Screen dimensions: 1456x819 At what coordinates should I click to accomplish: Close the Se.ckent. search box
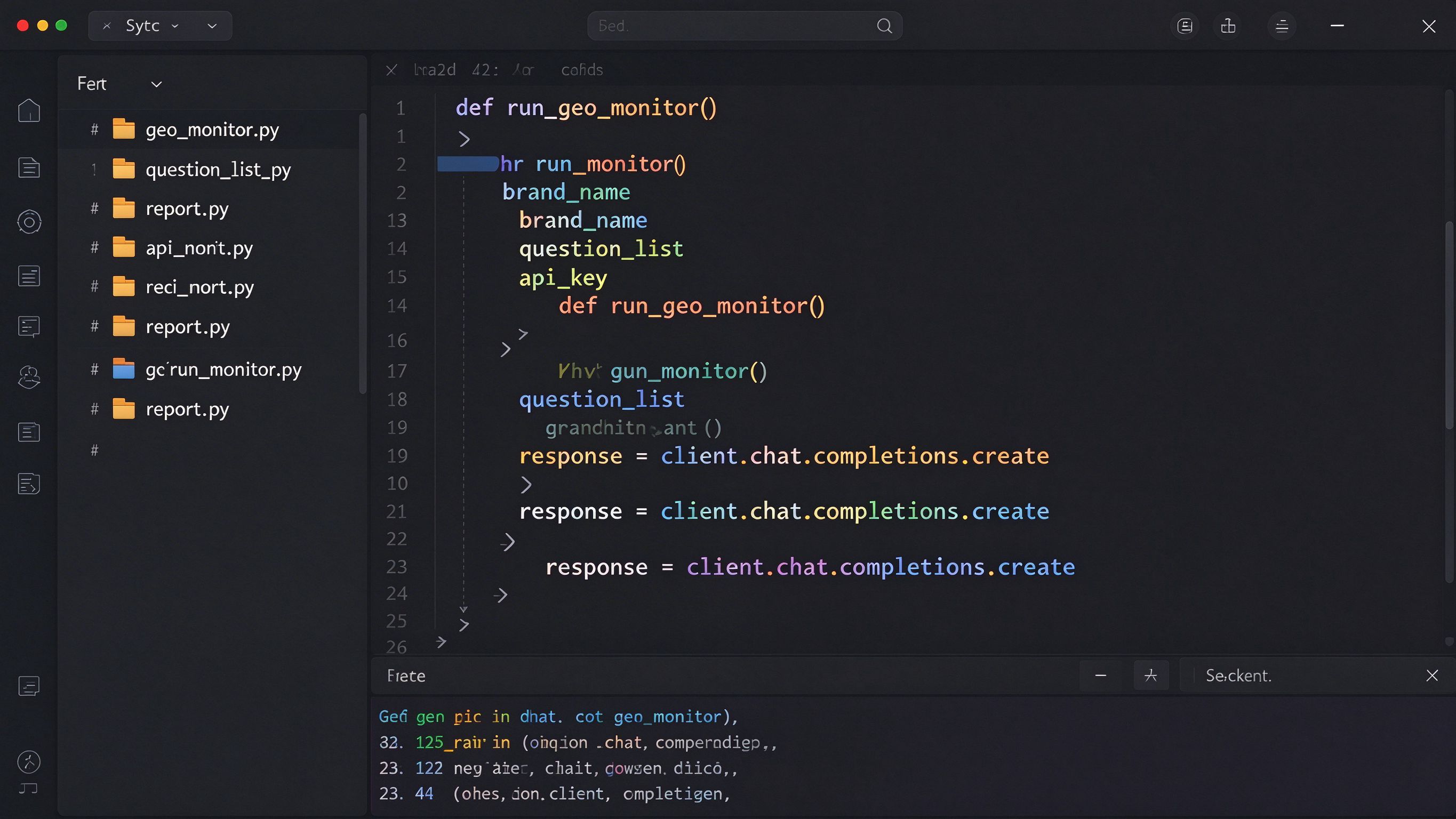click(1431, 676)
